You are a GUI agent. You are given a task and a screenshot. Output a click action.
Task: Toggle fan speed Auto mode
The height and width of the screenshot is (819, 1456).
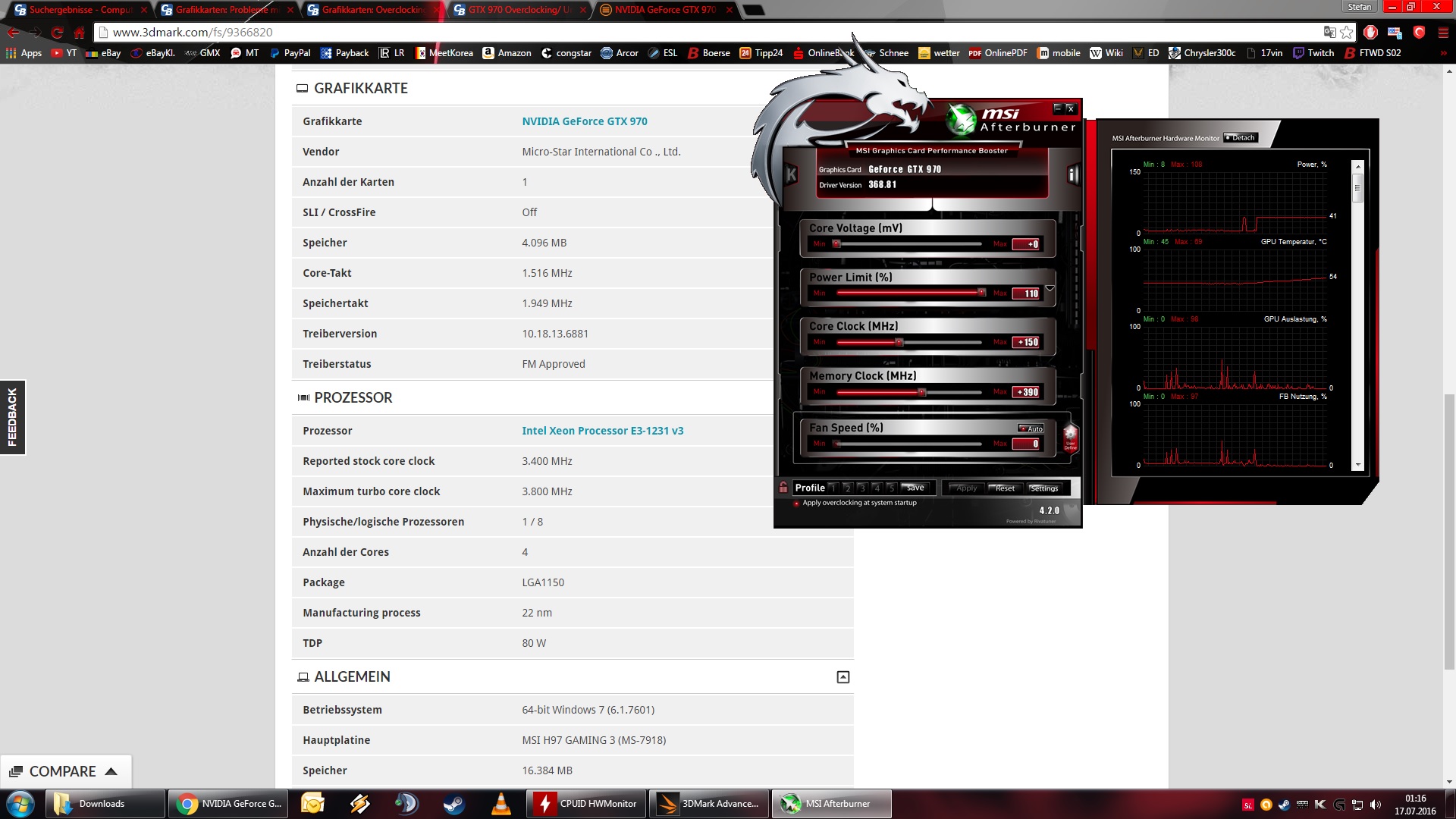1031,428
